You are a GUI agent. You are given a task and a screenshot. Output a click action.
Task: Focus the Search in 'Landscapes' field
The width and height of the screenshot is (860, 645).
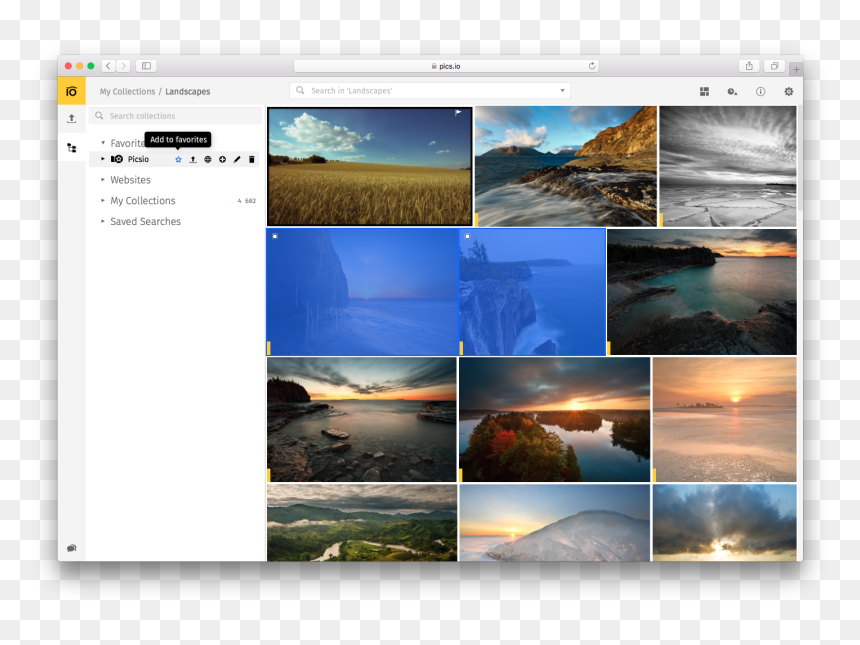click(x=430, y=90)
